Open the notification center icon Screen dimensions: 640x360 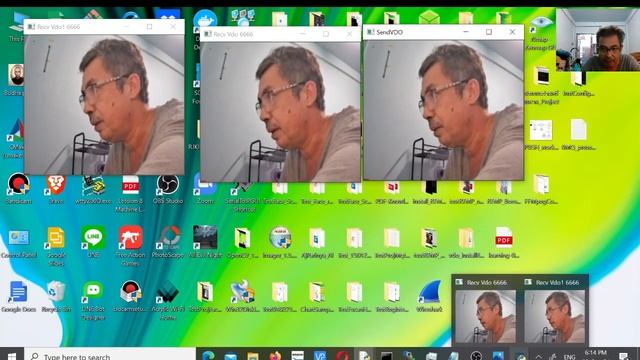click(x=624, y=356)
